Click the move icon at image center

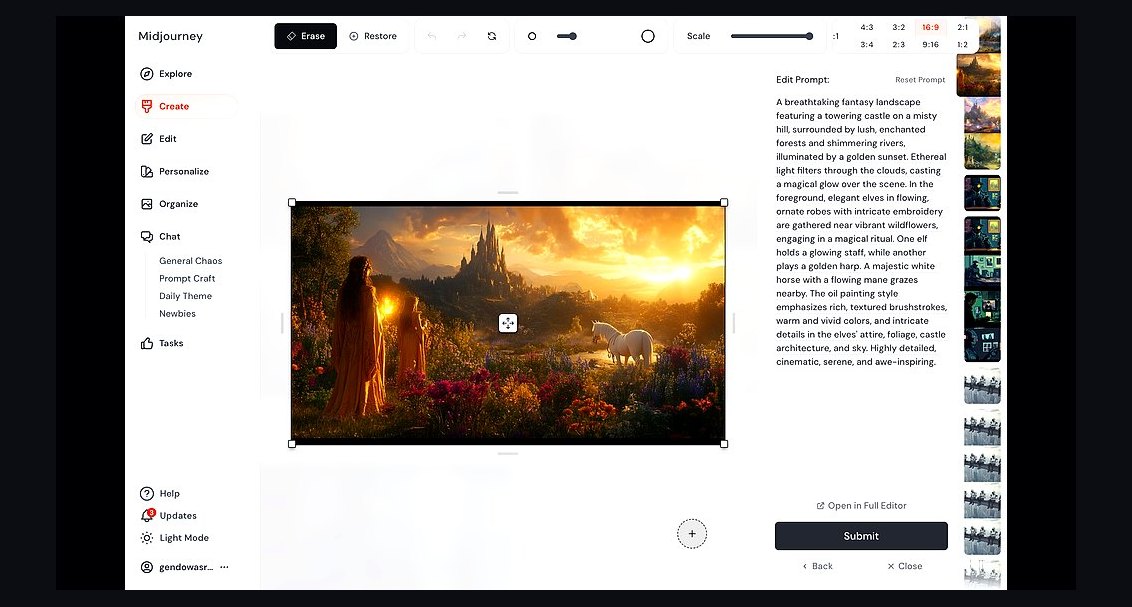[x=508, y=323]
